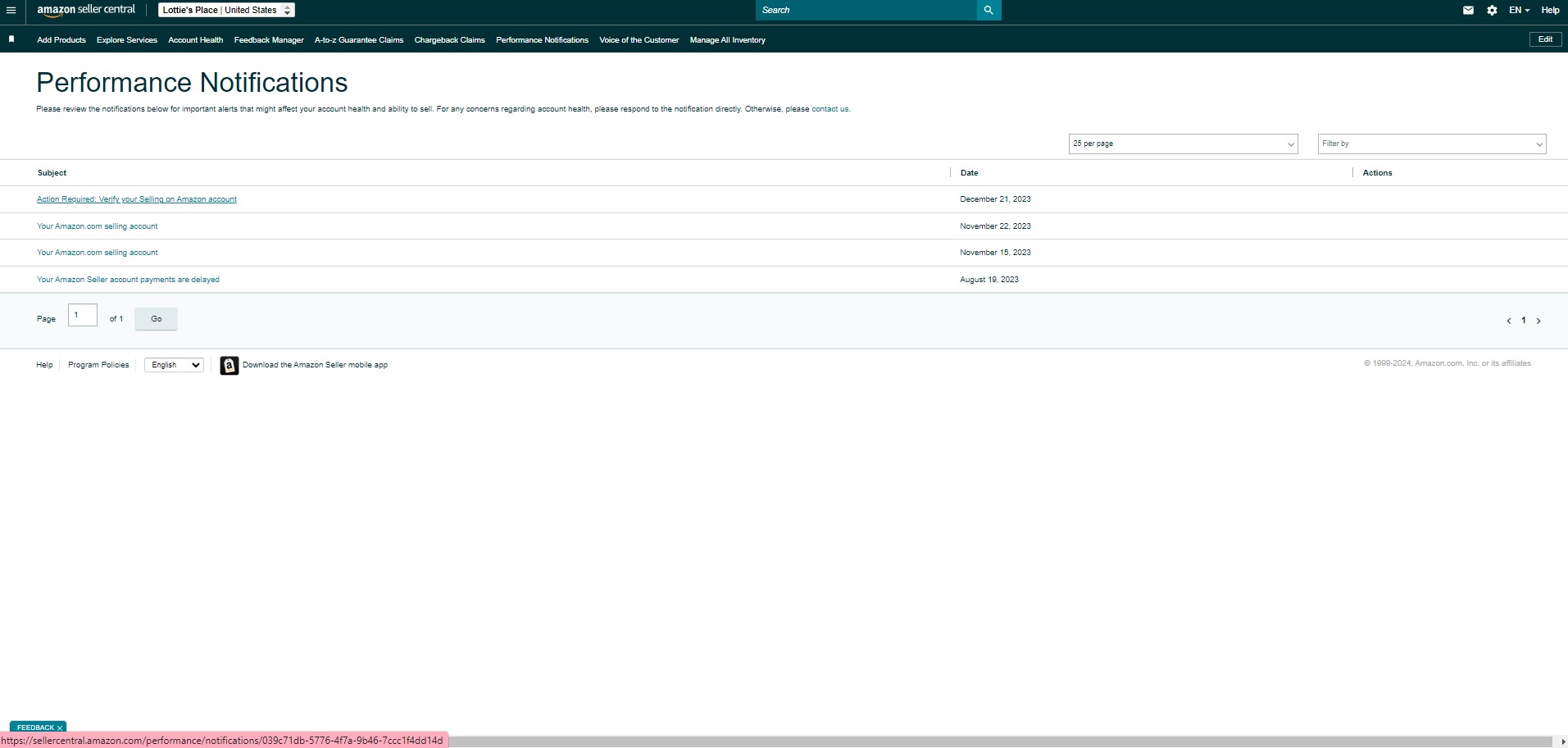Click the Edit button in nav bar
1568x748 pixels.
pos(1545,39)
